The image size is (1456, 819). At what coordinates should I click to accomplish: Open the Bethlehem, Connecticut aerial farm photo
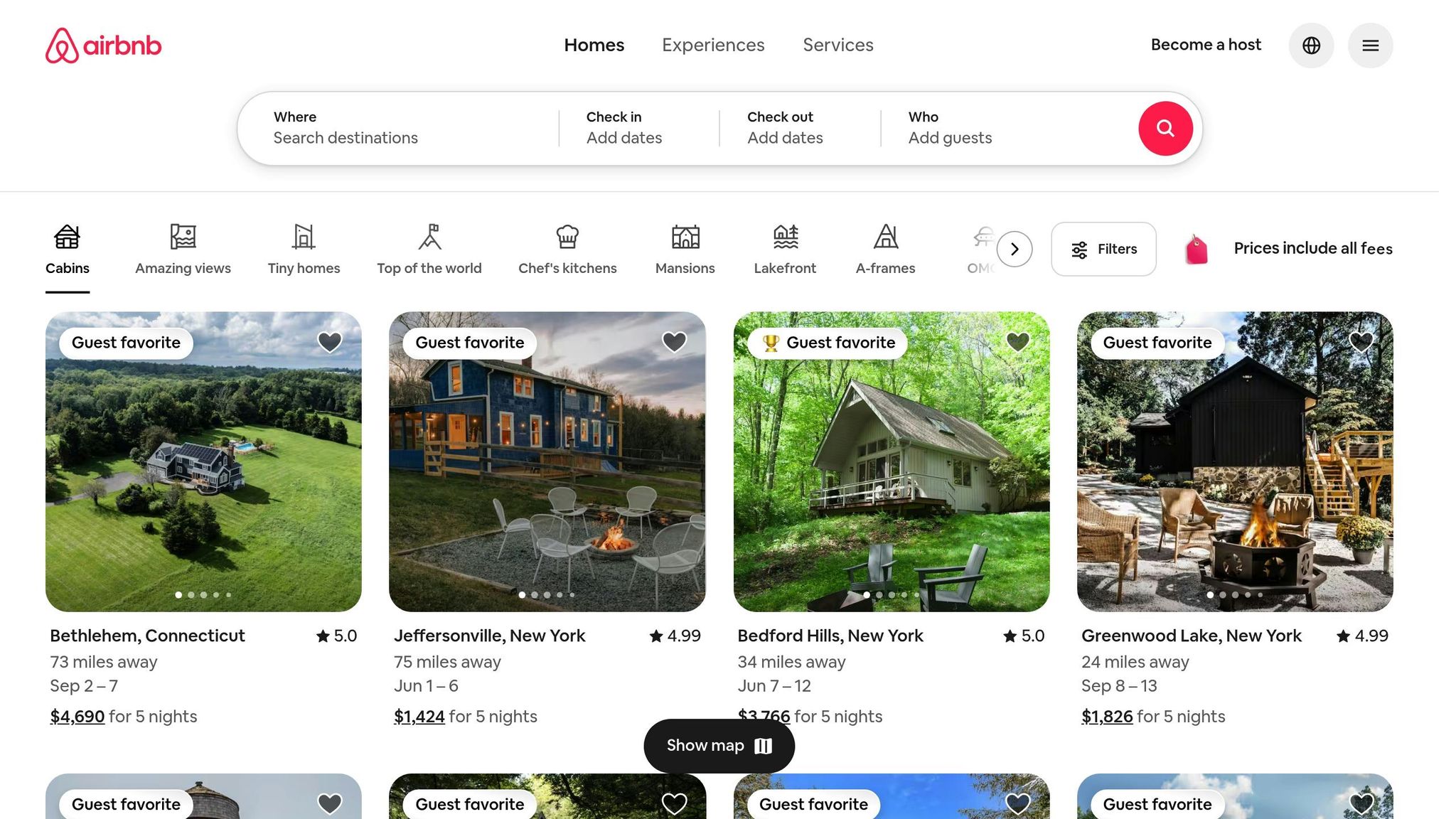pyautogui.click(x=203, y=462)
